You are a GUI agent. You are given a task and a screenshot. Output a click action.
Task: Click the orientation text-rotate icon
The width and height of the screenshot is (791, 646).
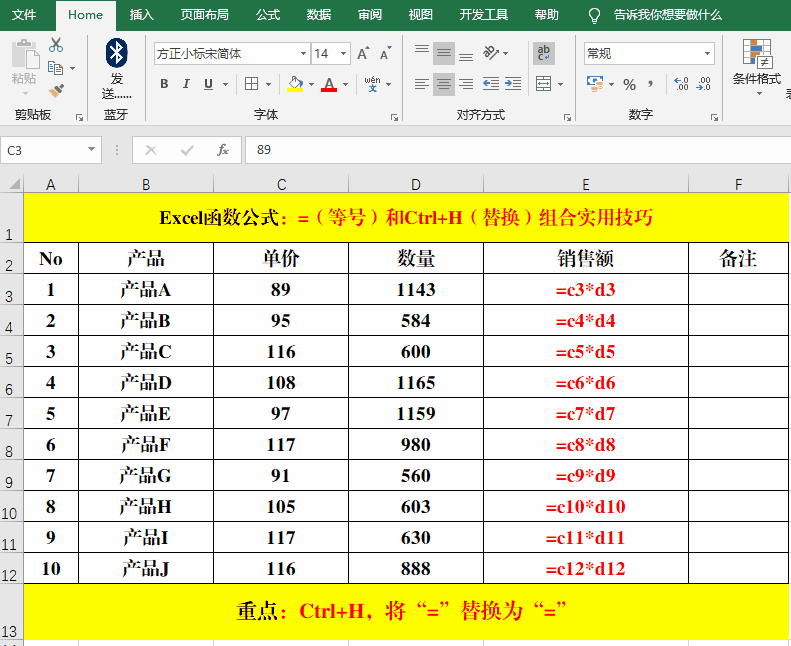click(490, 52)
